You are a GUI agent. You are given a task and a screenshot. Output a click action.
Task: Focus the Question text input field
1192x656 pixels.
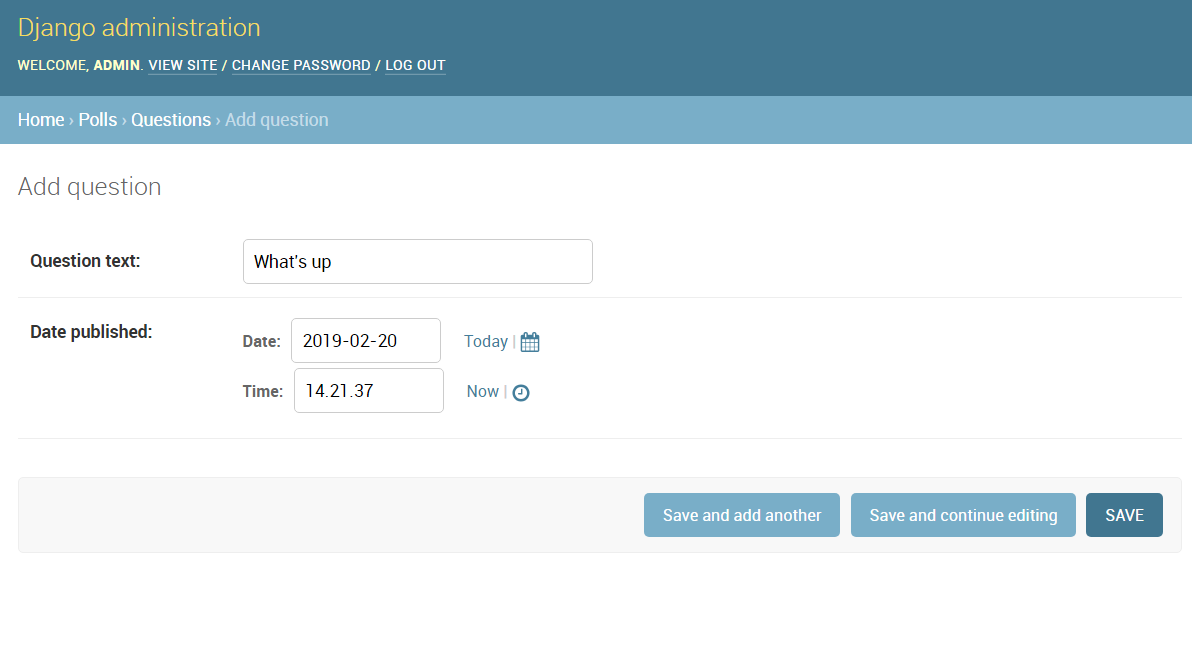(x=417, y=261)
